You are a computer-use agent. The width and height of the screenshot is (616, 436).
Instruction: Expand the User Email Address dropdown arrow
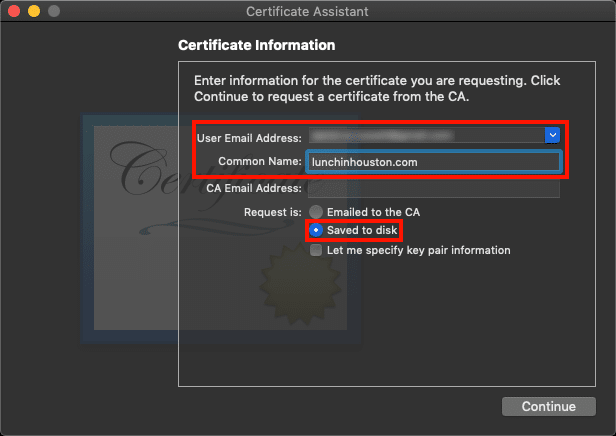click(x=551, y=134)
